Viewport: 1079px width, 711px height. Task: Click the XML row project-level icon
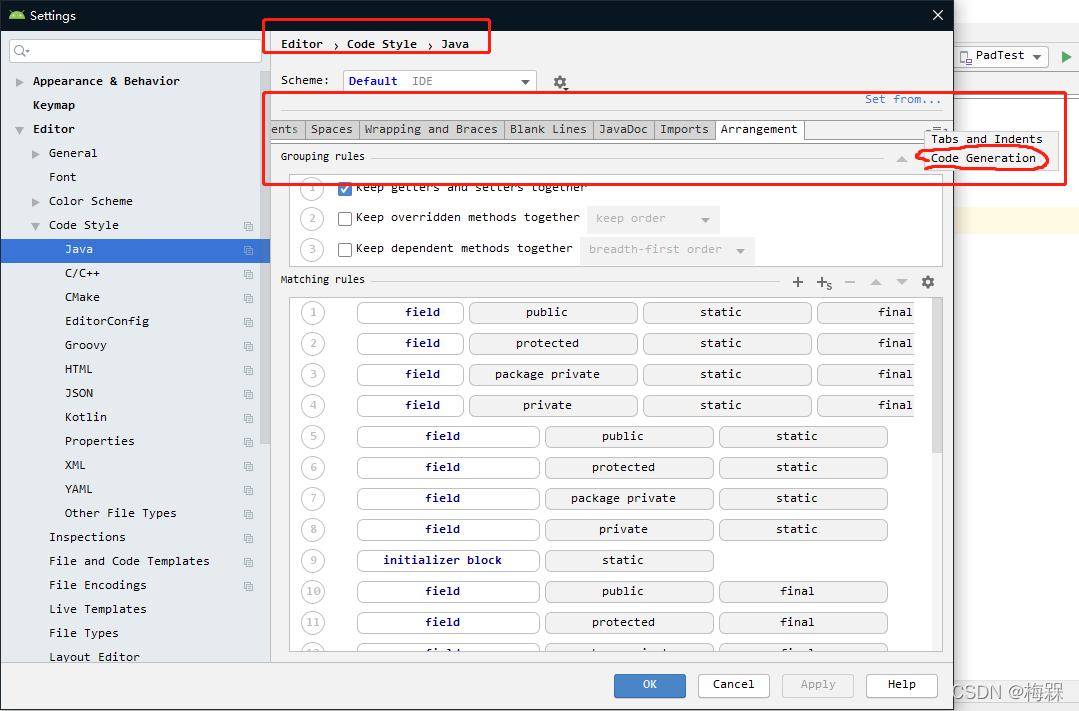[248, 467]
